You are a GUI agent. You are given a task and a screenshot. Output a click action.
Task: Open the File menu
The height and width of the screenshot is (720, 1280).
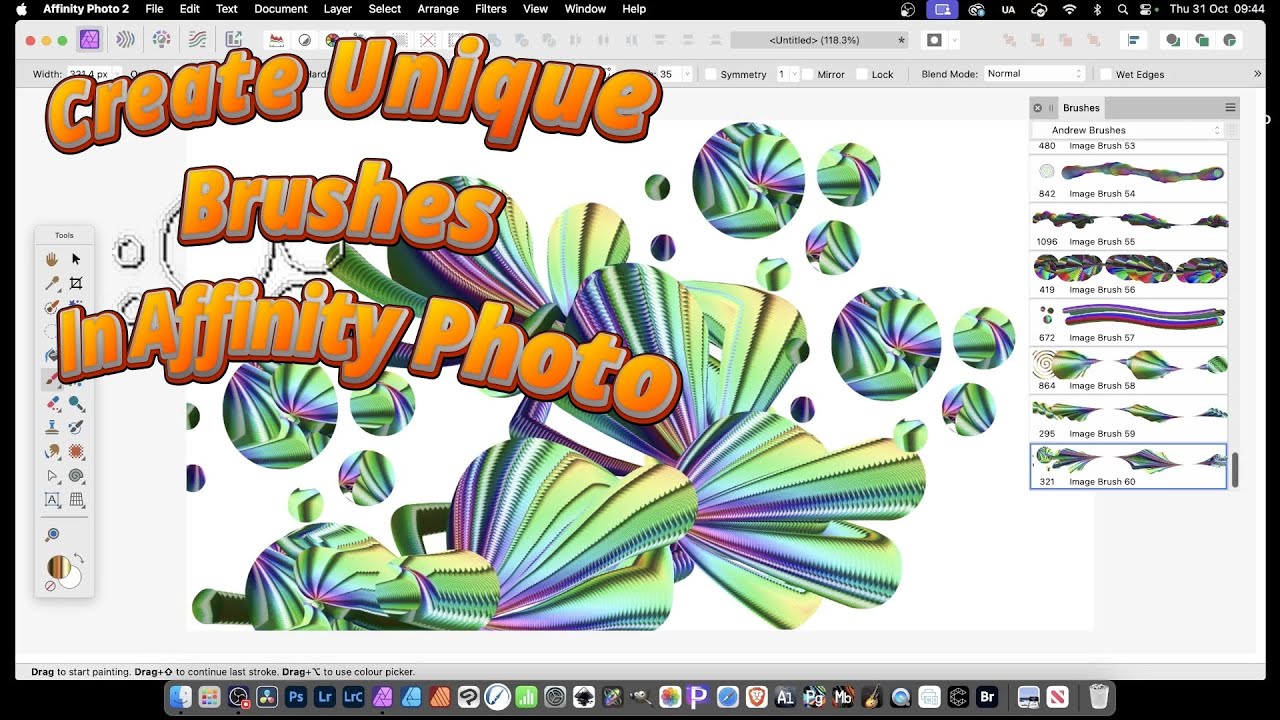(154, 9)
